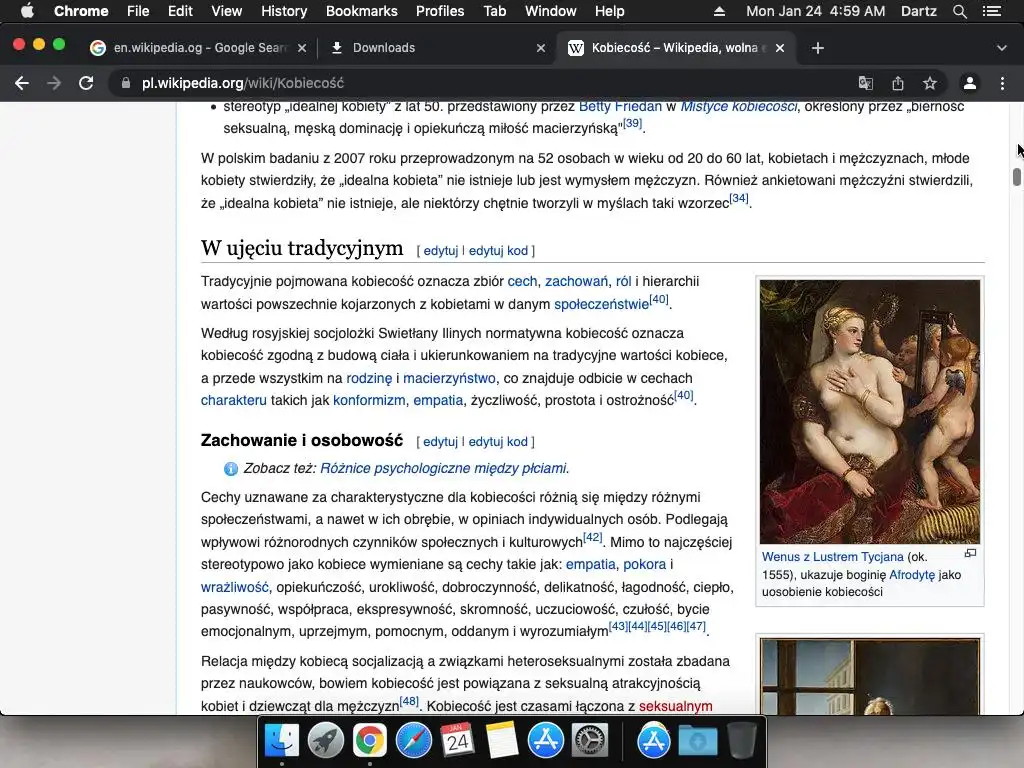The image size is (1024, 768).
Task: Reload the page with the refresh icon
Action: pos(86,83)
